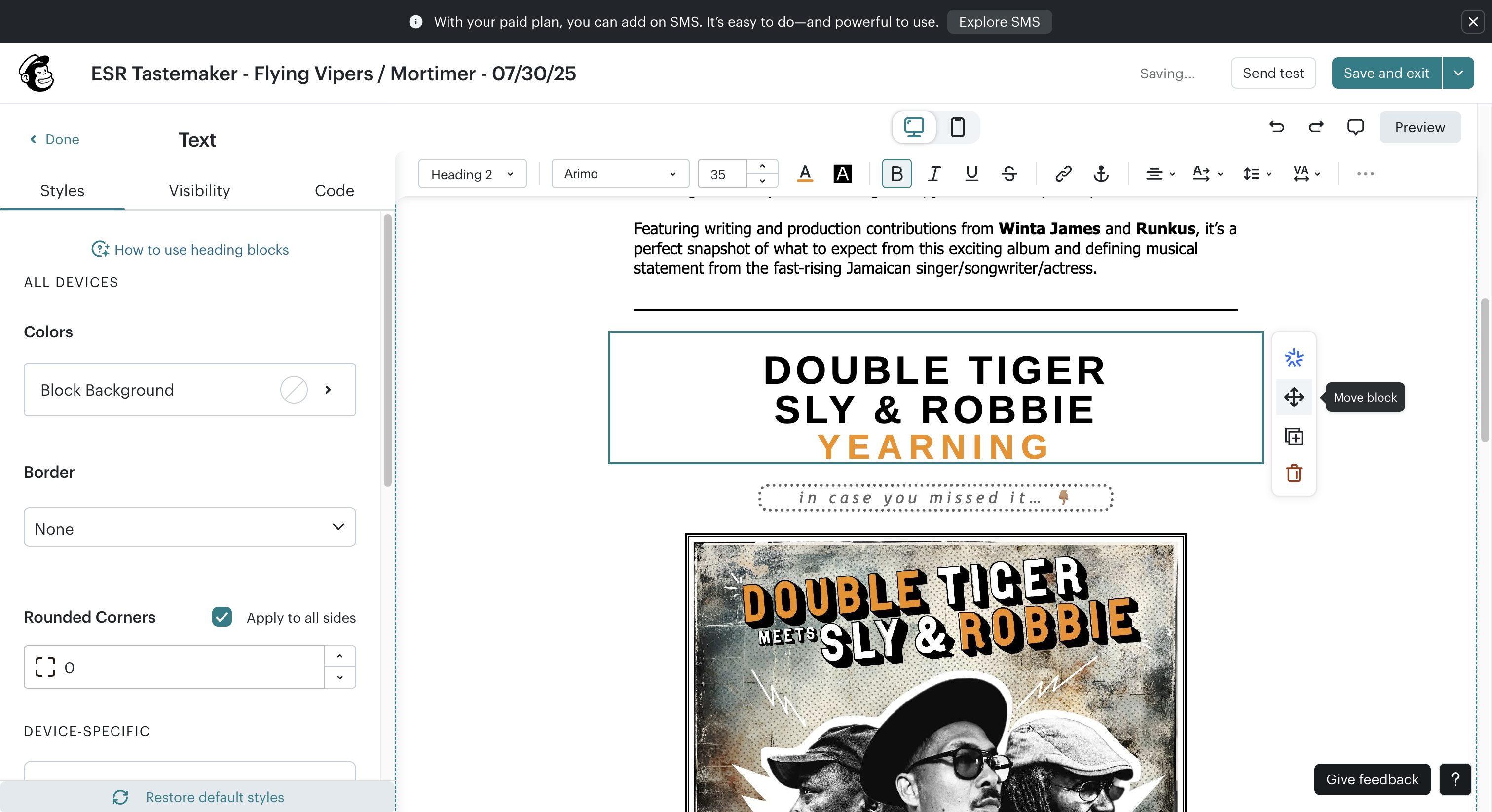The height and width of the screenshot is (812, 1492).
Task: Change the text highlight color
Action: coord(842,174)
